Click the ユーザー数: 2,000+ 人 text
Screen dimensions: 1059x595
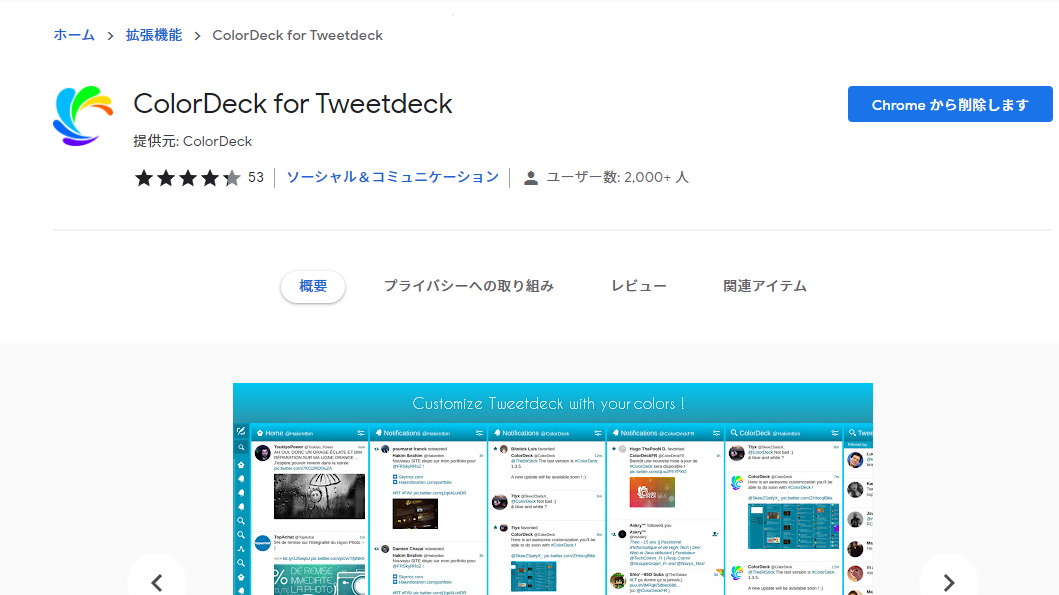pos(617,177)
